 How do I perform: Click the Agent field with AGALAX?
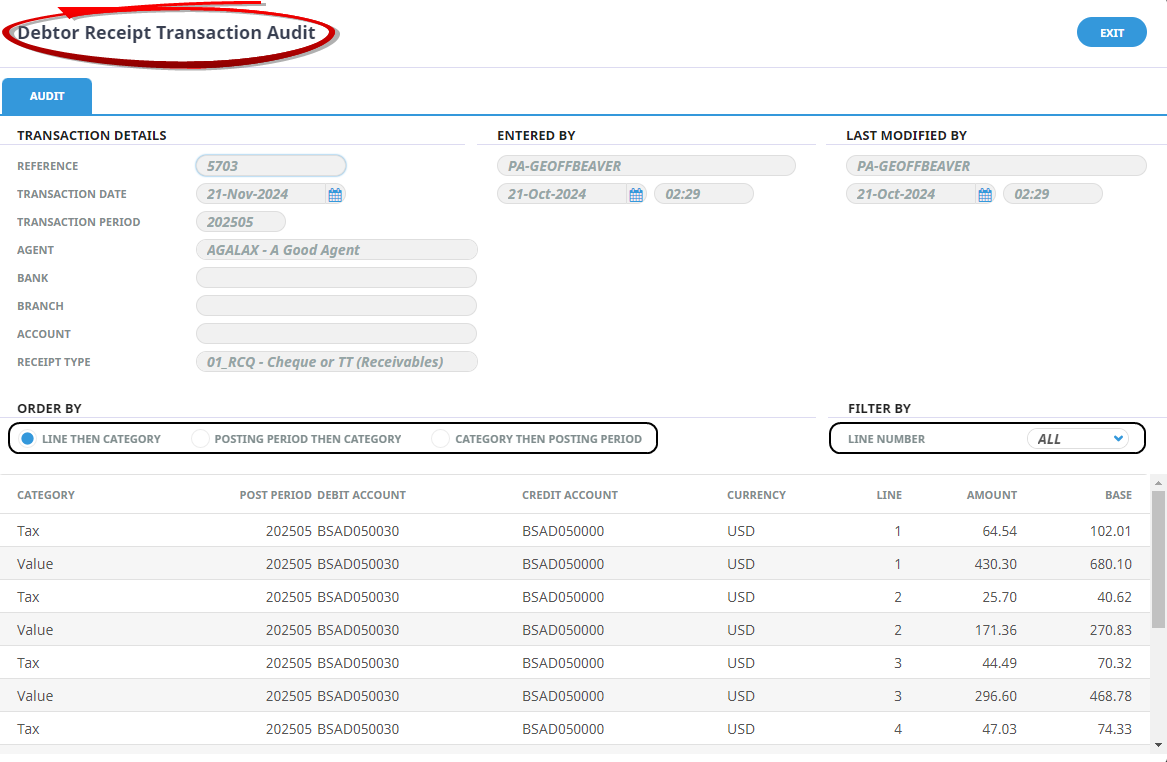336,250
